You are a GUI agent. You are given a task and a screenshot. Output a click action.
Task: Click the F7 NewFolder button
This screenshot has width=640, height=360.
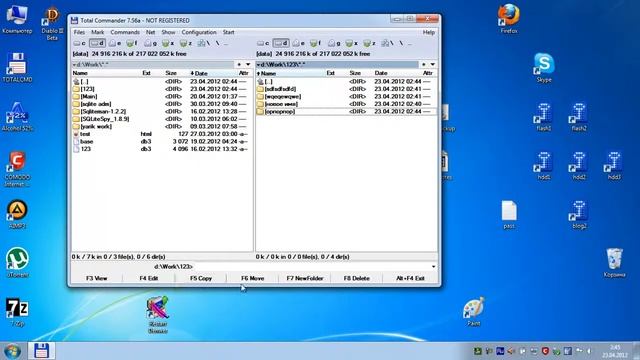304,278
